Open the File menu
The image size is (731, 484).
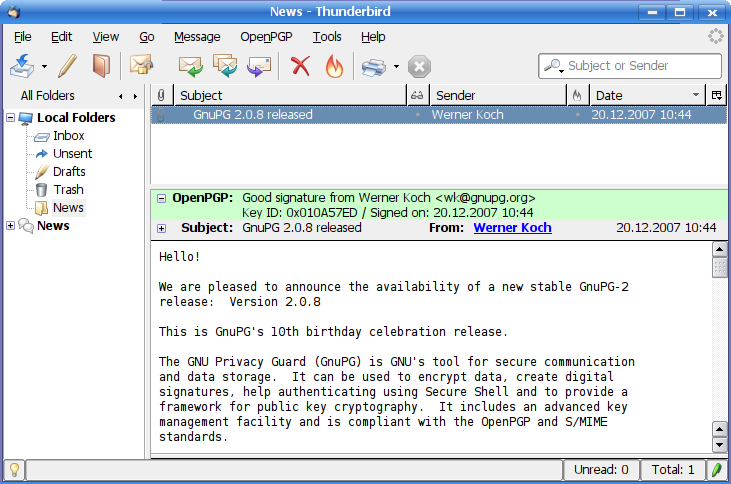pos(22,36)
